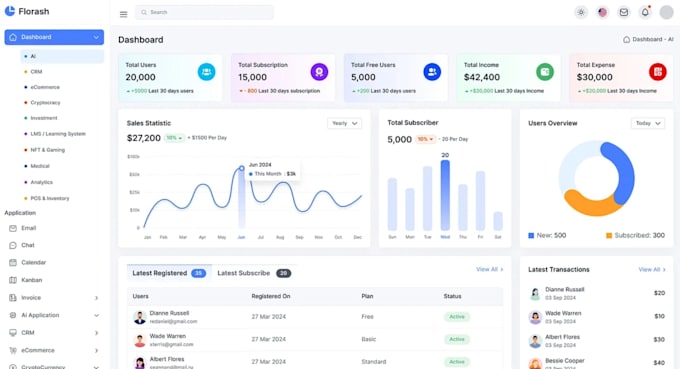Switch theme with the sun icon
This screenshot has height=369, width=680.
pos(581,12)
